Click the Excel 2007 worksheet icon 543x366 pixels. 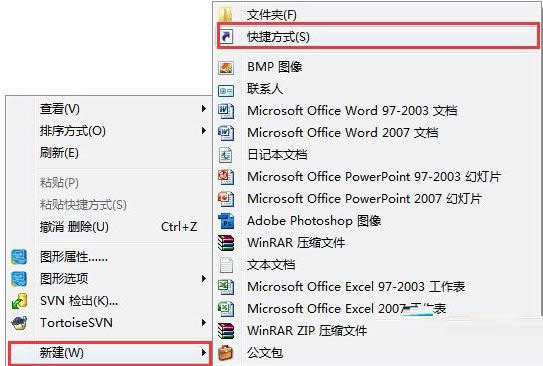coord(226,309)
